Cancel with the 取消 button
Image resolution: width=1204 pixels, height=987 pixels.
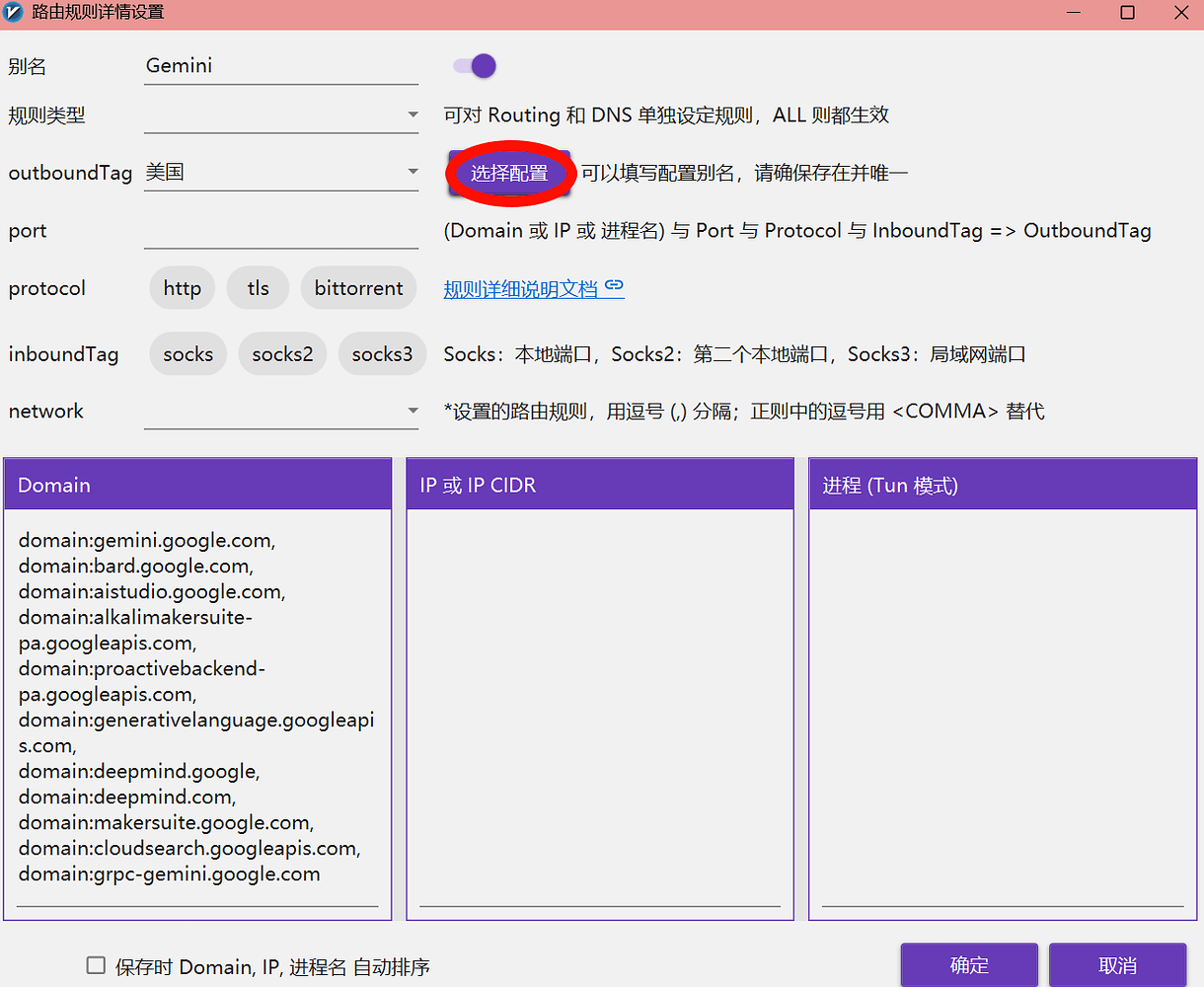pos(1118,965)
